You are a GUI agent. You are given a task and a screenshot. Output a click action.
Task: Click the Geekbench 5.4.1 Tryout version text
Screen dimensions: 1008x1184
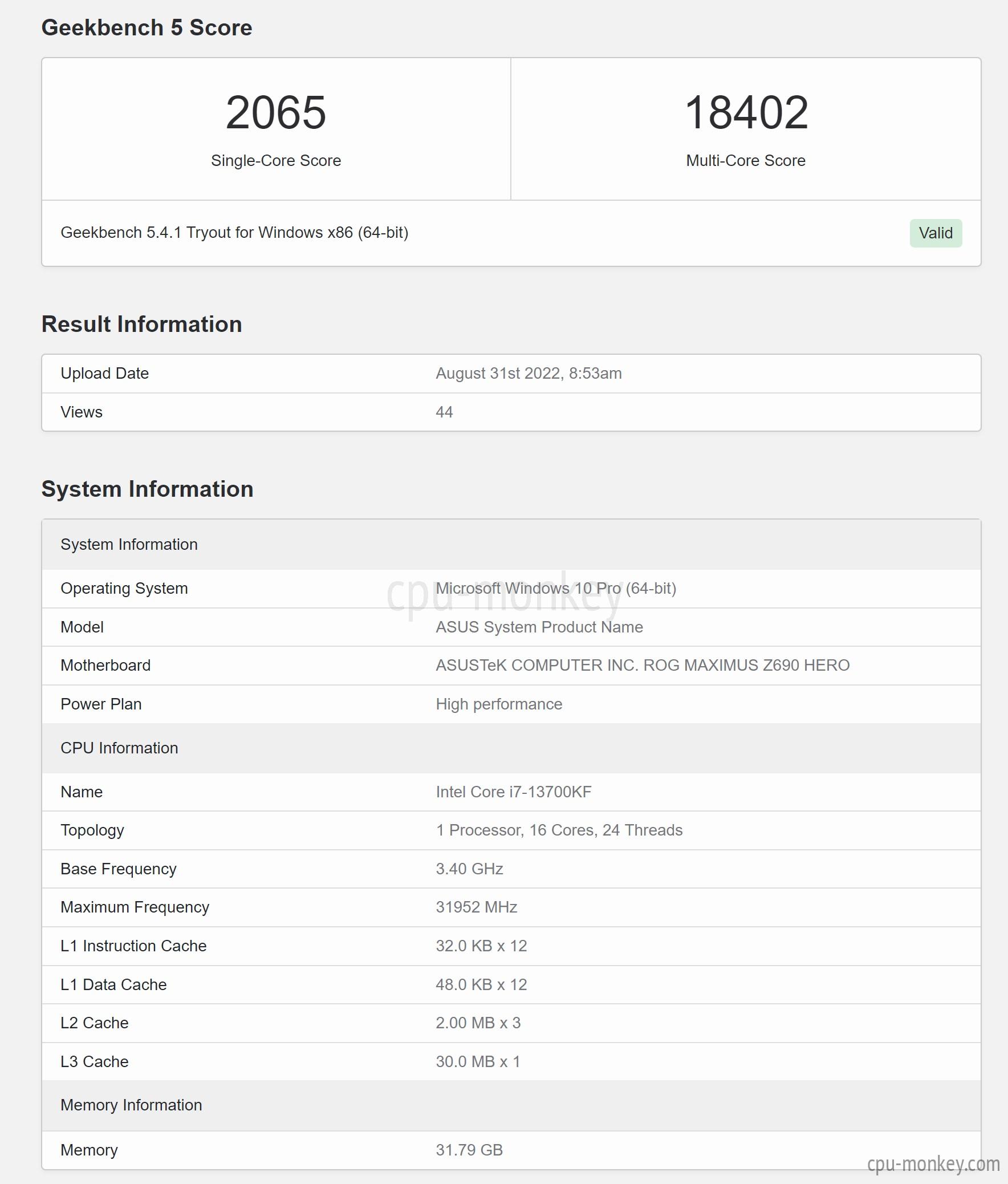coord(234,233)
